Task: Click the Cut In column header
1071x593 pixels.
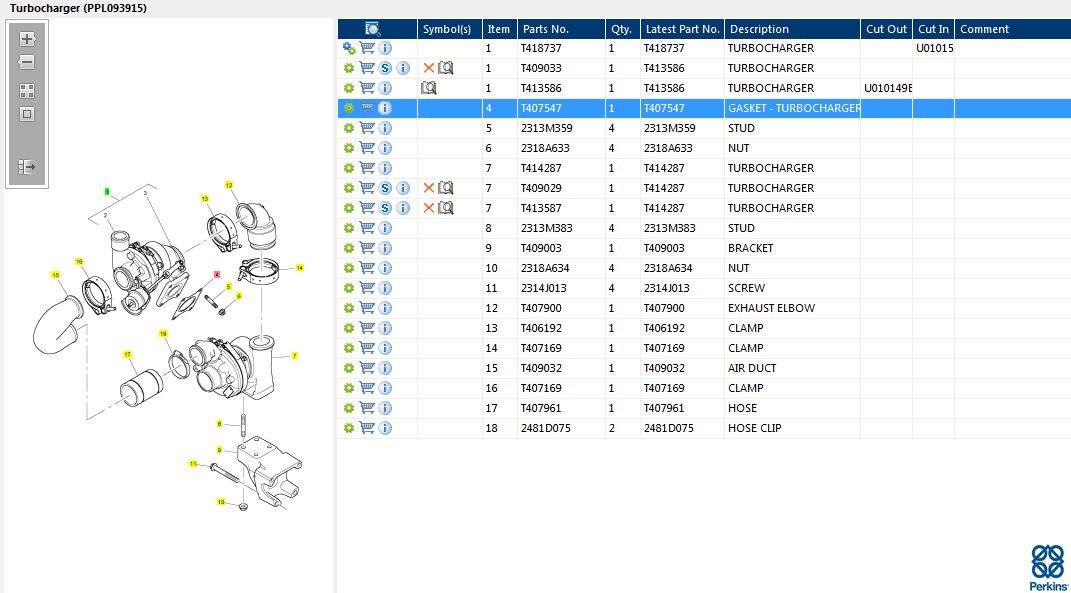Action: [x=933, y=29]
